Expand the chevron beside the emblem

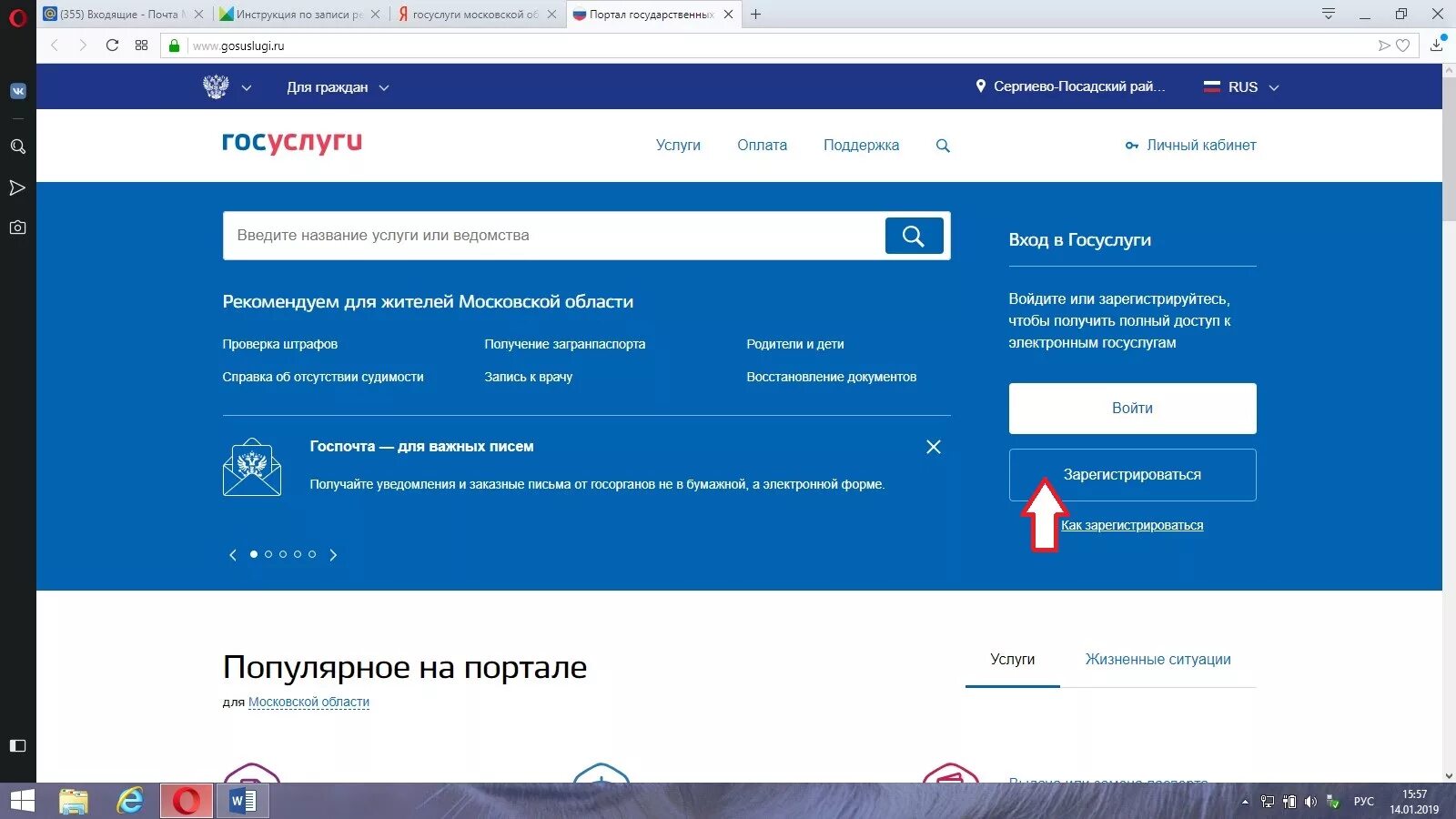coord(246,88)
